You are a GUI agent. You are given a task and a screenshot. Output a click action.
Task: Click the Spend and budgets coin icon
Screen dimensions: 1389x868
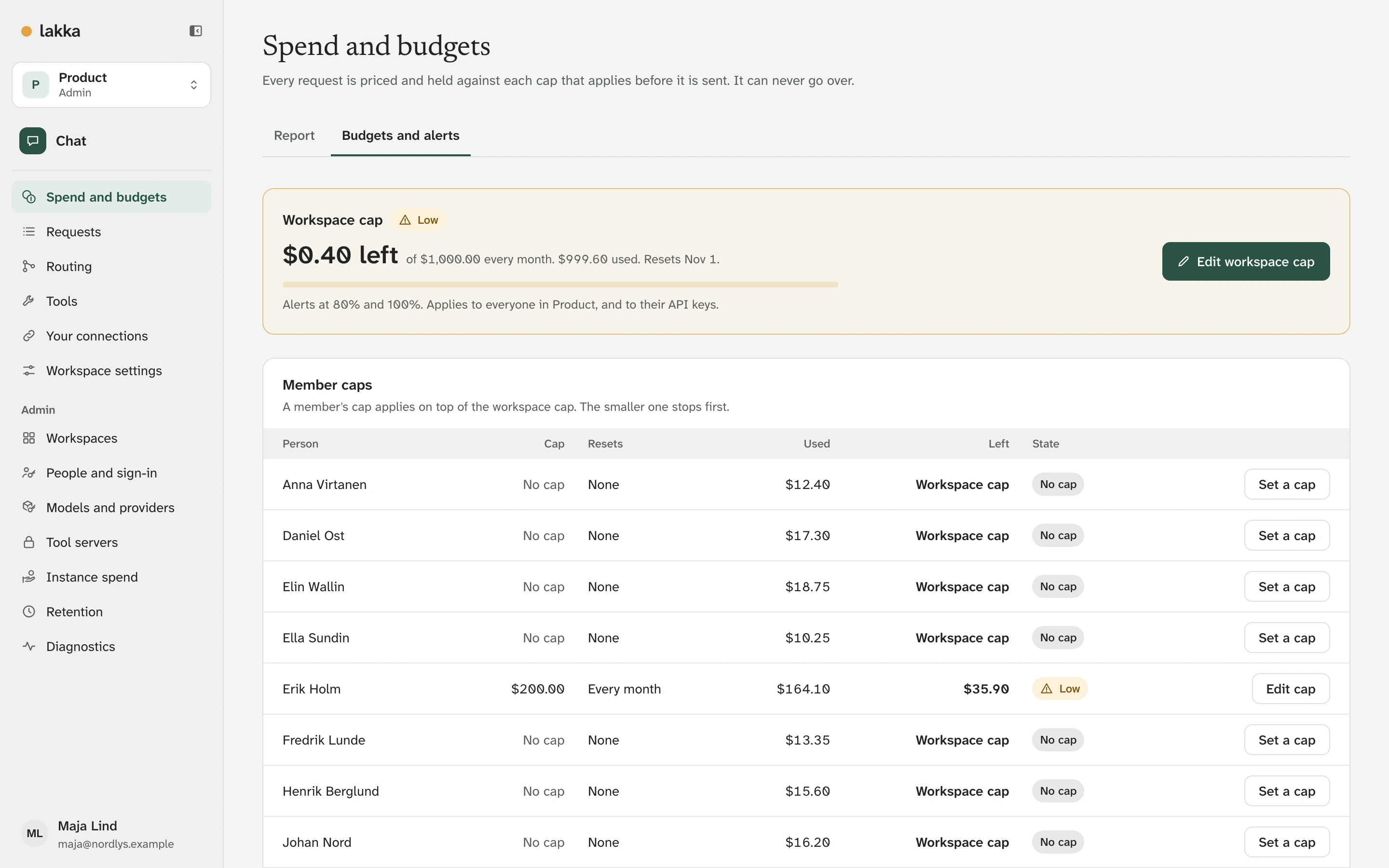[29, 197]
